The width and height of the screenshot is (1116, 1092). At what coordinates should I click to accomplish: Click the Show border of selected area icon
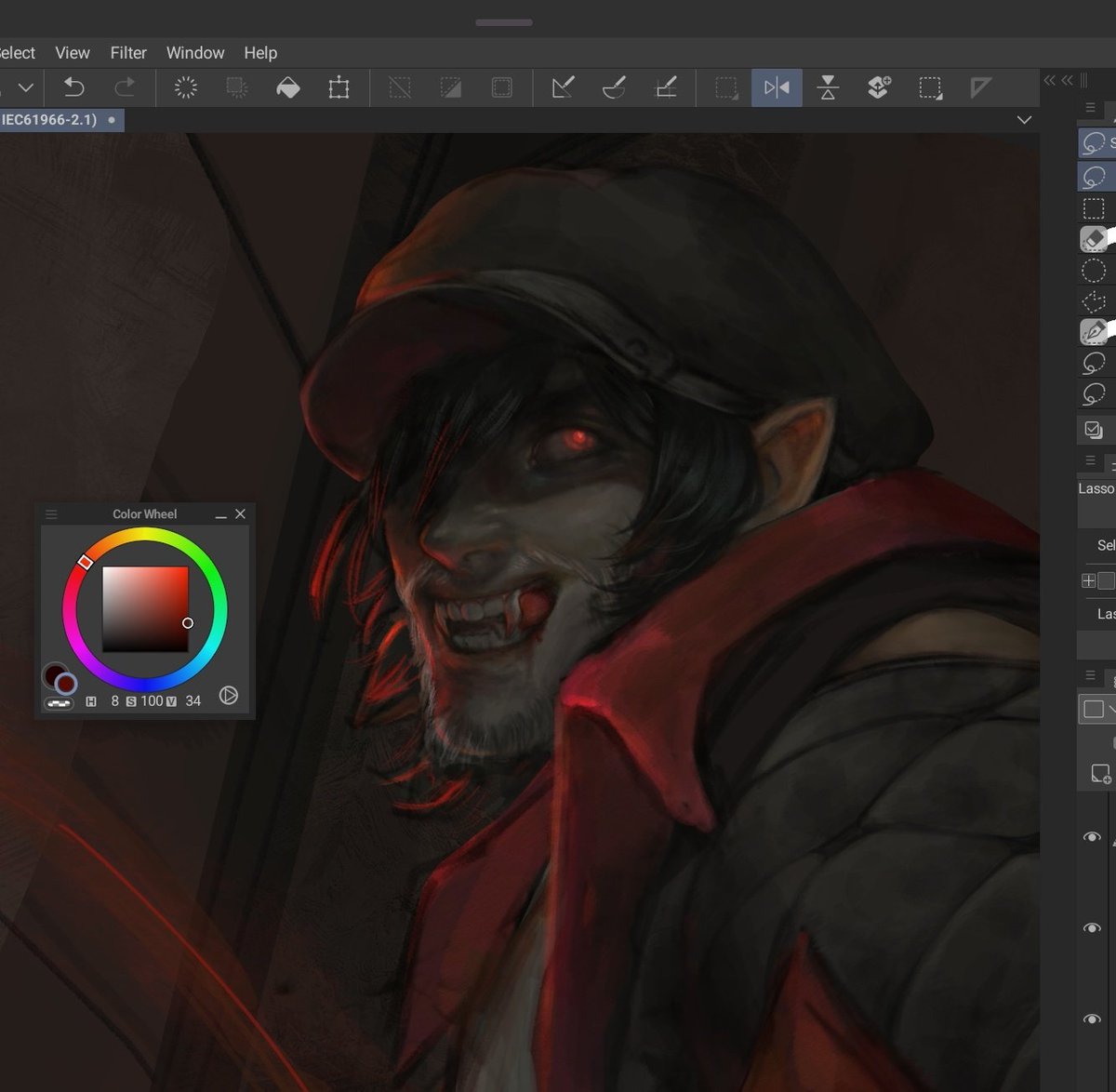click(x=502, y=87)
